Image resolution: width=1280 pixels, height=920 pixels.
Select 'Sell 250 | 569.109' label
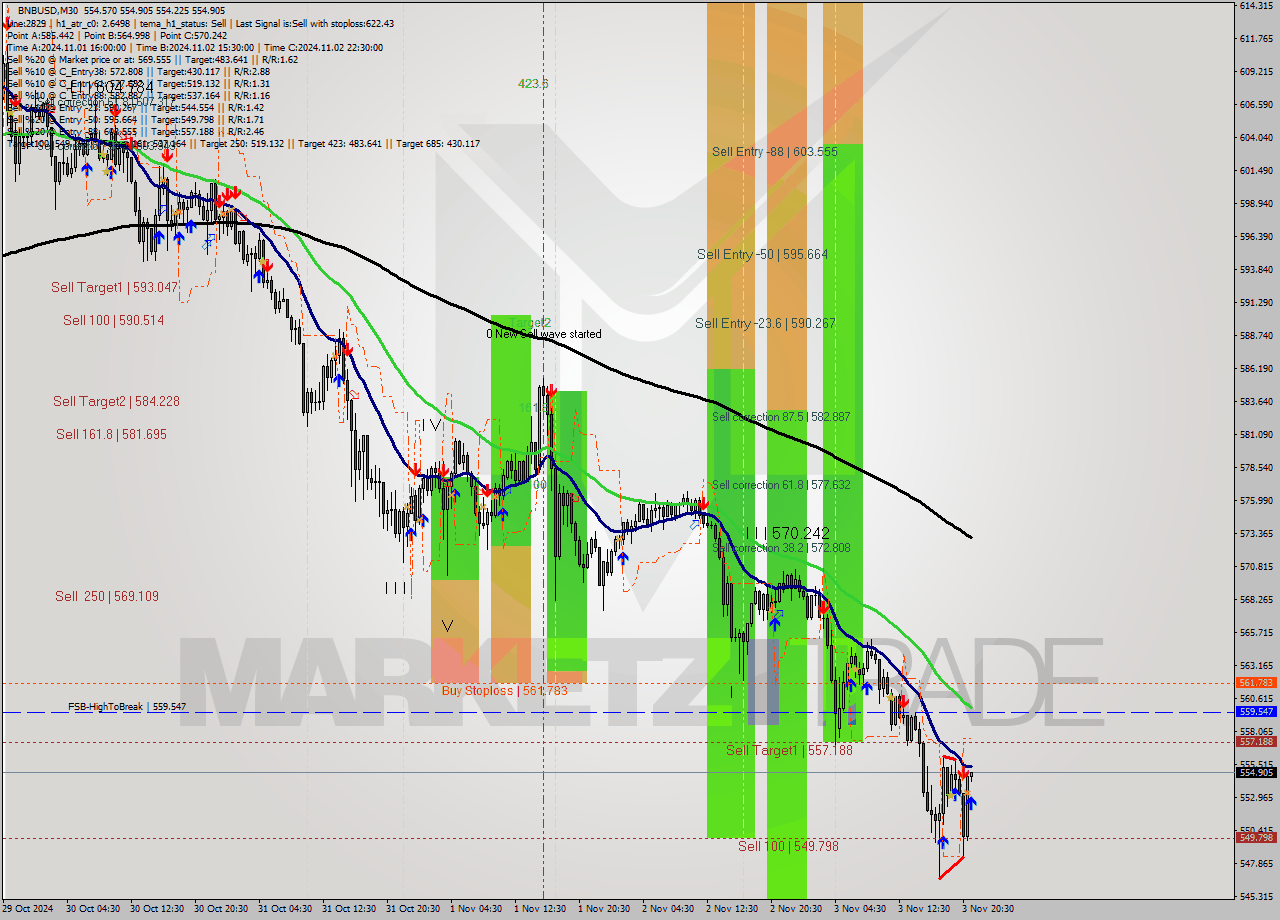[x=107, y=596]
